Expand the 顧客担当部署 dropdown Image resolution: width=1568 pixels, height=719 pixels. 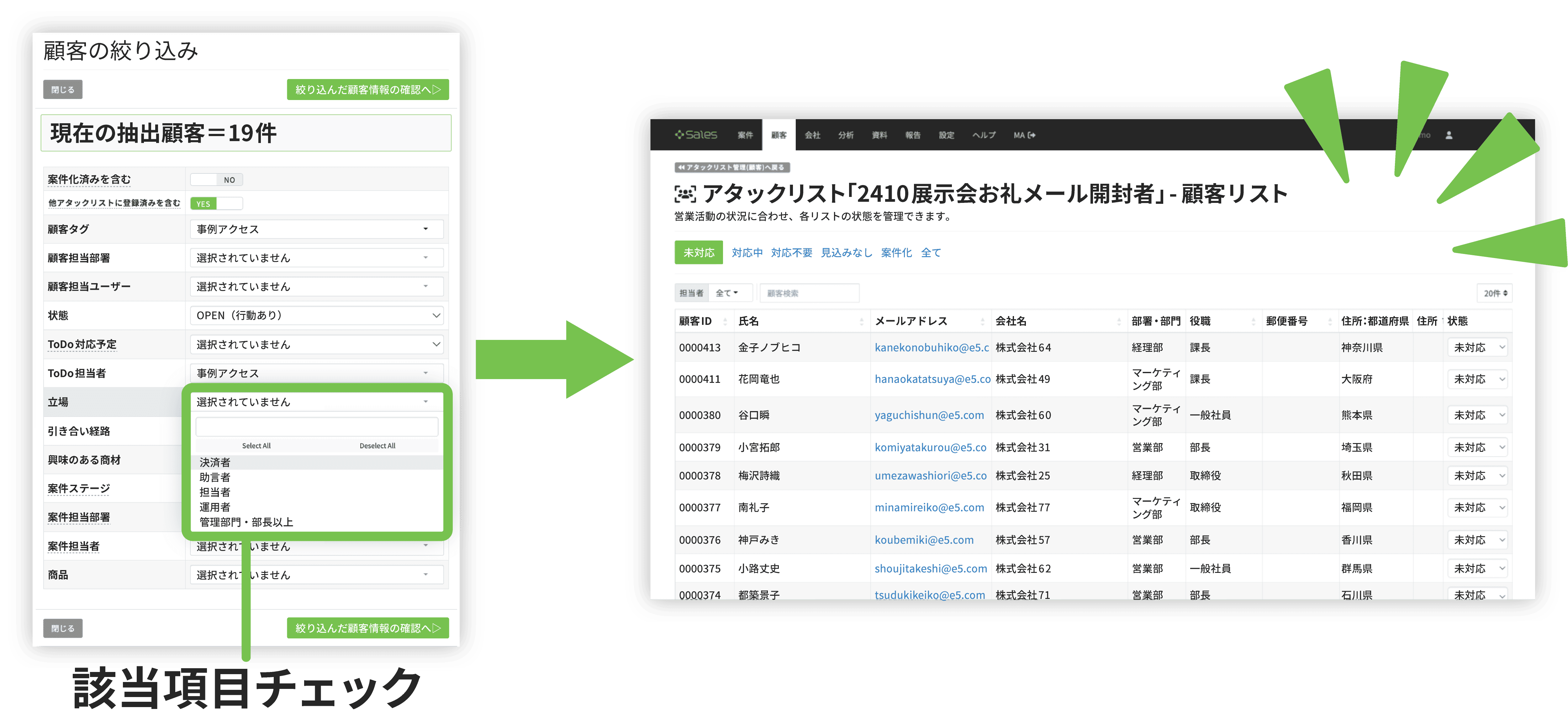point(316,257)
